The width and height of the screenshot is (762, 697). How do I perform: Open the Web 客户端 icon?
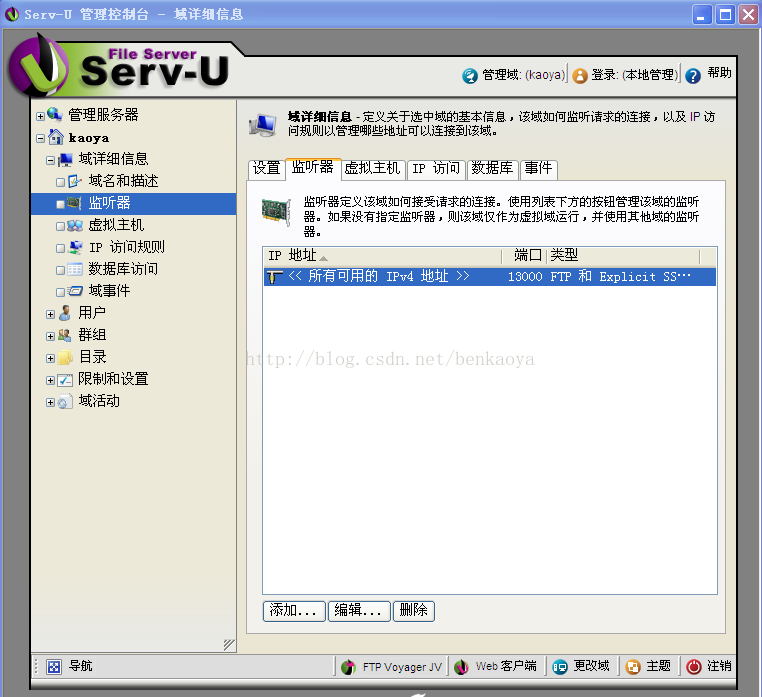[x=461, y=667]
